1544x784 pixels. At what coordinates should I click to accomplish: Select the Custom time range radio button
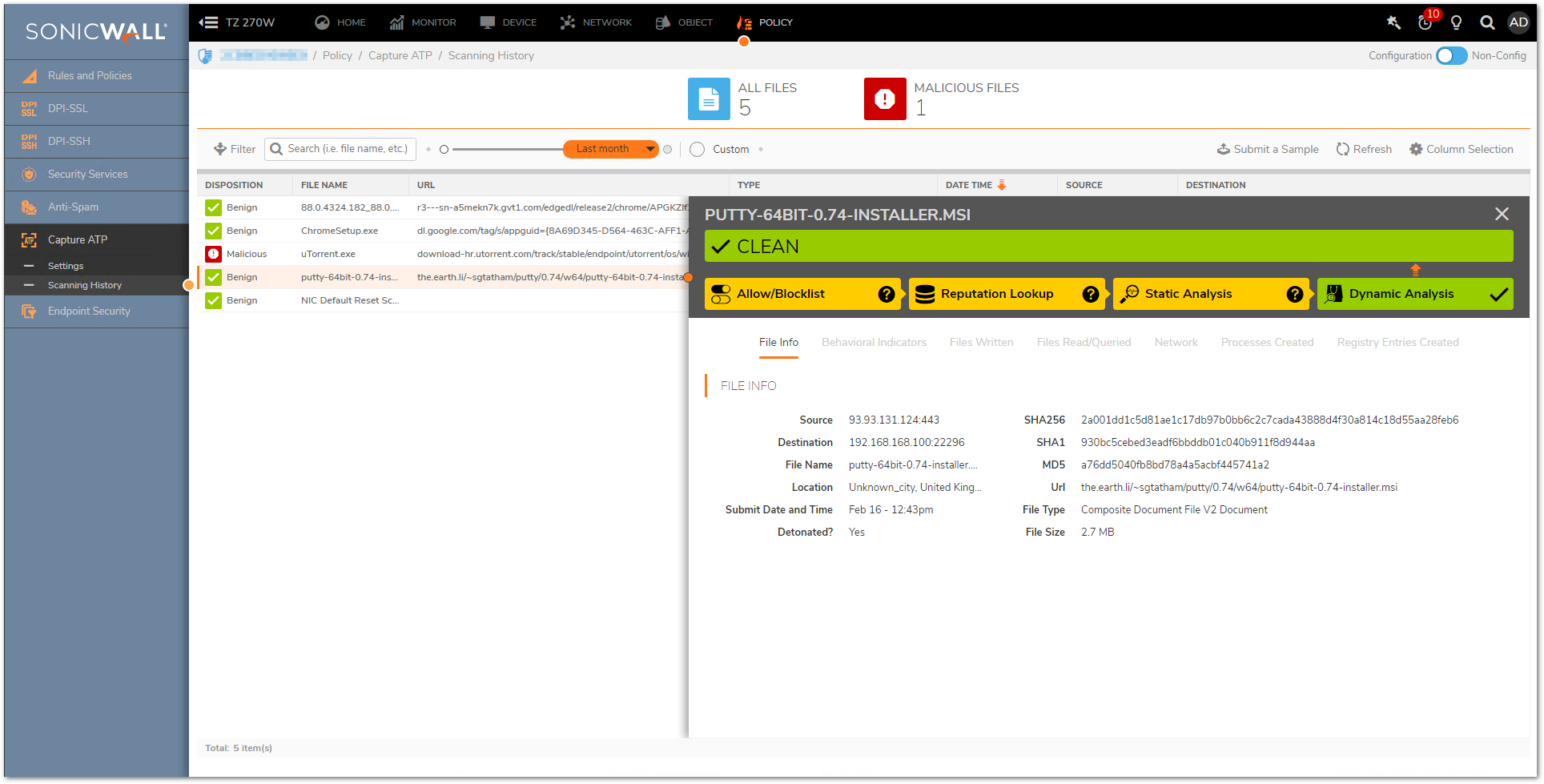point(697,149)
